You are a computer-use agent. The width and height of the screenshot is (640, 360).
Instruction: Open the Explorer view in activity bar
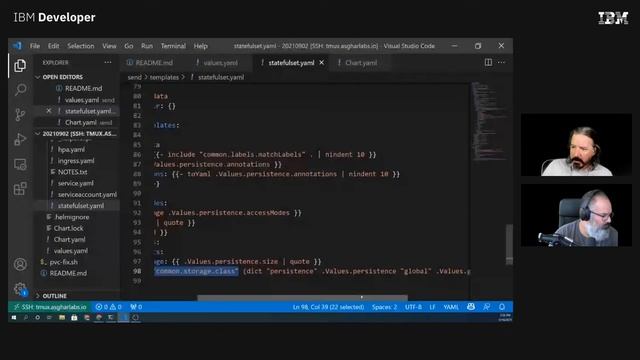[x=20, y=65]
